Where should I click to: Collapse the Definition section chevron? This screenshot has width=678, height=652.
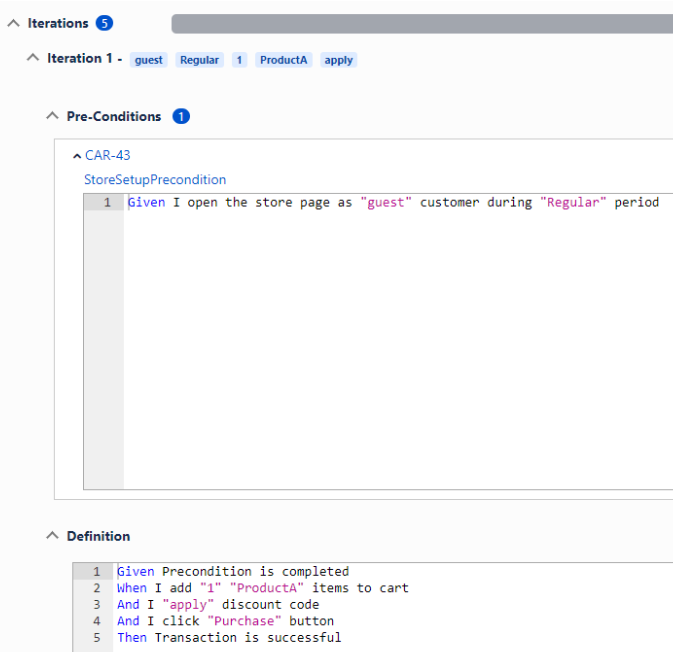[52, 536]
